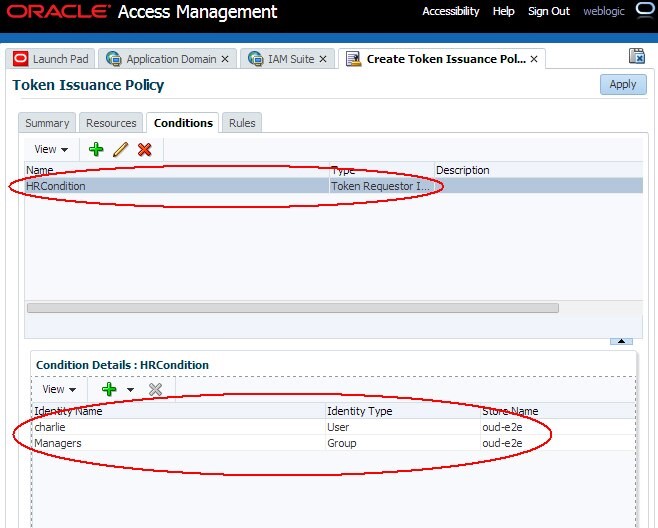Click the Token Requestor I... type cell
Screen dimensions: 658x528
(x=381, y=186)
